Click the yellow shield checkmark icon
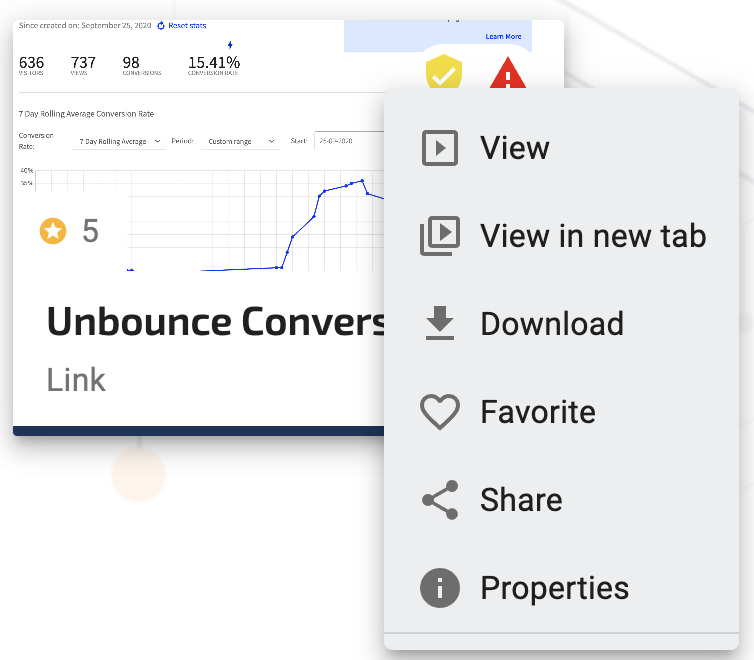The width and height of the screenshot is (754, 660). coord(444,71)
